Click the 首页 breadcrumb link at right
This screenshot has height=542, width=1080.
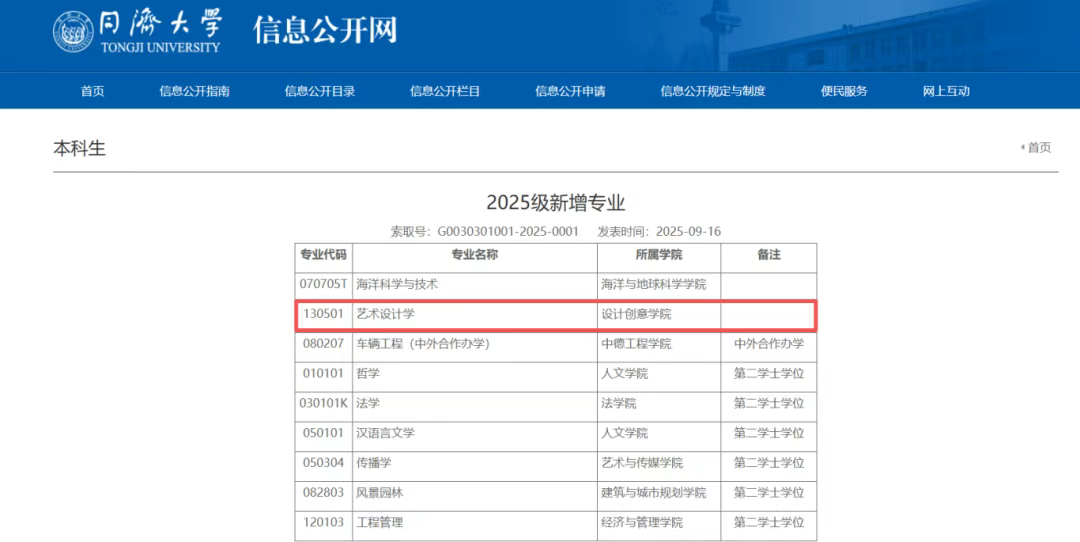[x=1038, y=148]
